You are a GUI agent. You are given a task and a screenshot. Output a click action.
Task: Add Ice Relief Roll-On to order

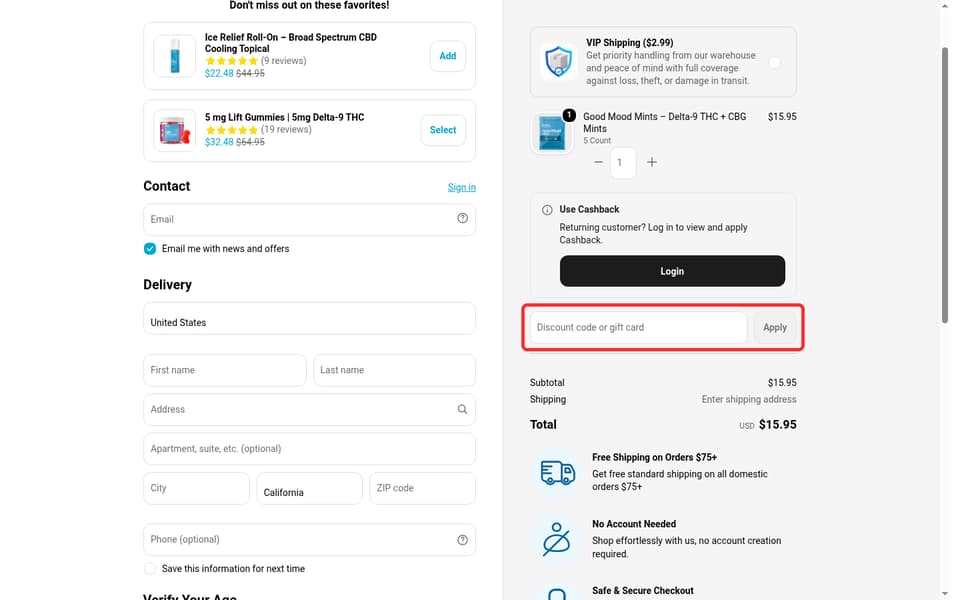[448, 56]
